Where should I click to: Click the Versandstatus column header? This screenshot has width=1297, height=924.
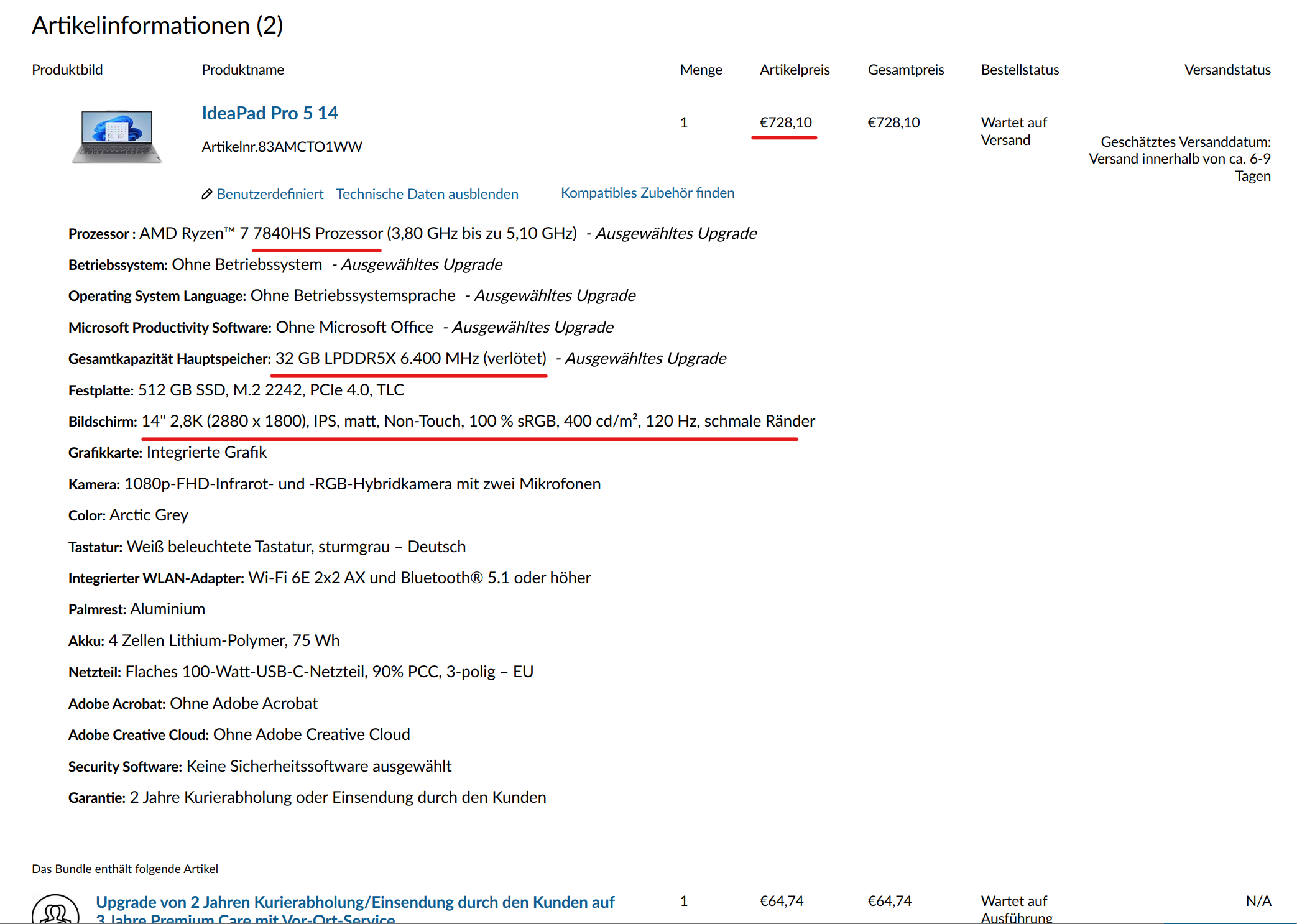point(1227,70)
